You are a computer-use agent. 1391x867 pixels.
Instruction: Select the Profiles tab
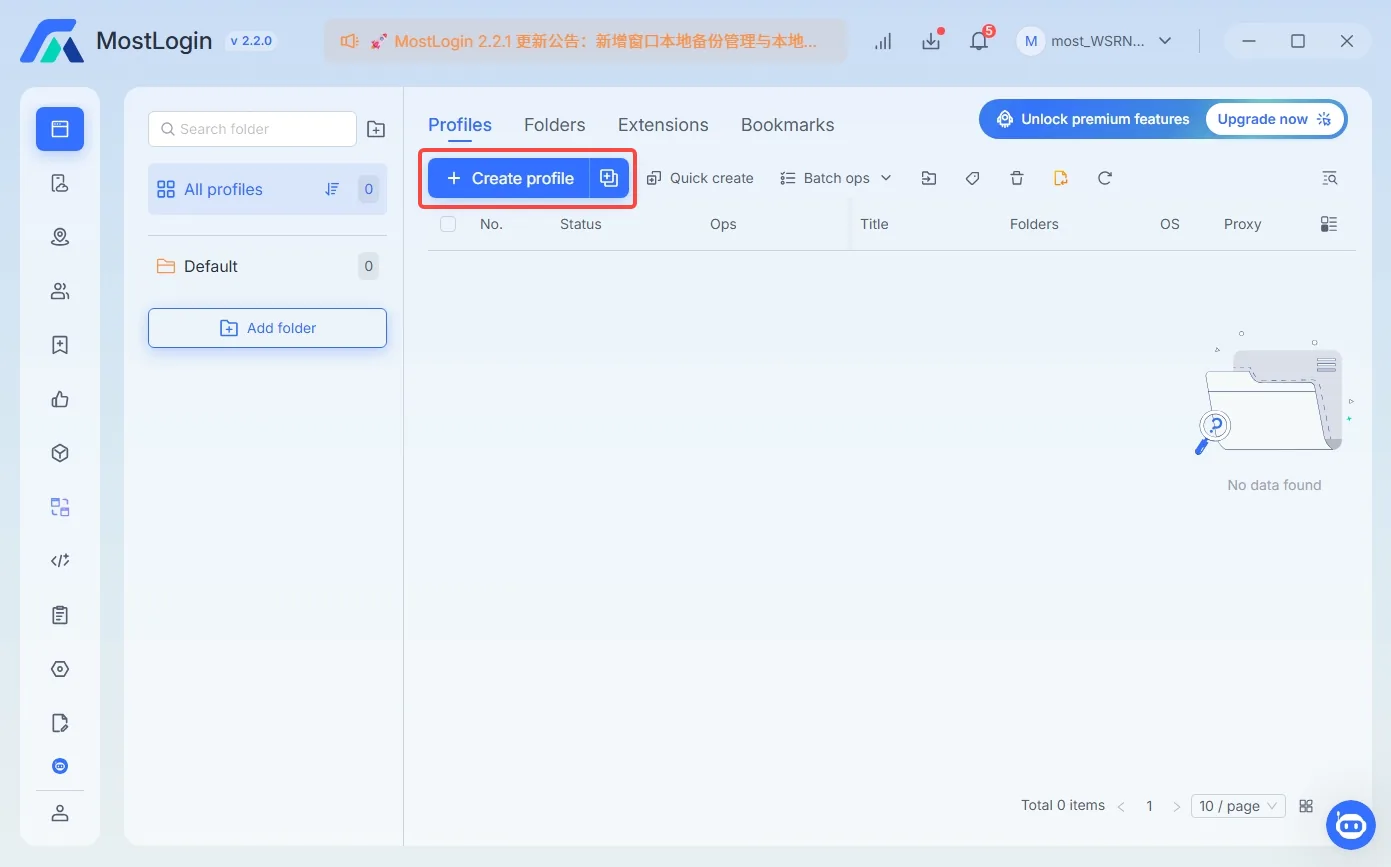460,125
